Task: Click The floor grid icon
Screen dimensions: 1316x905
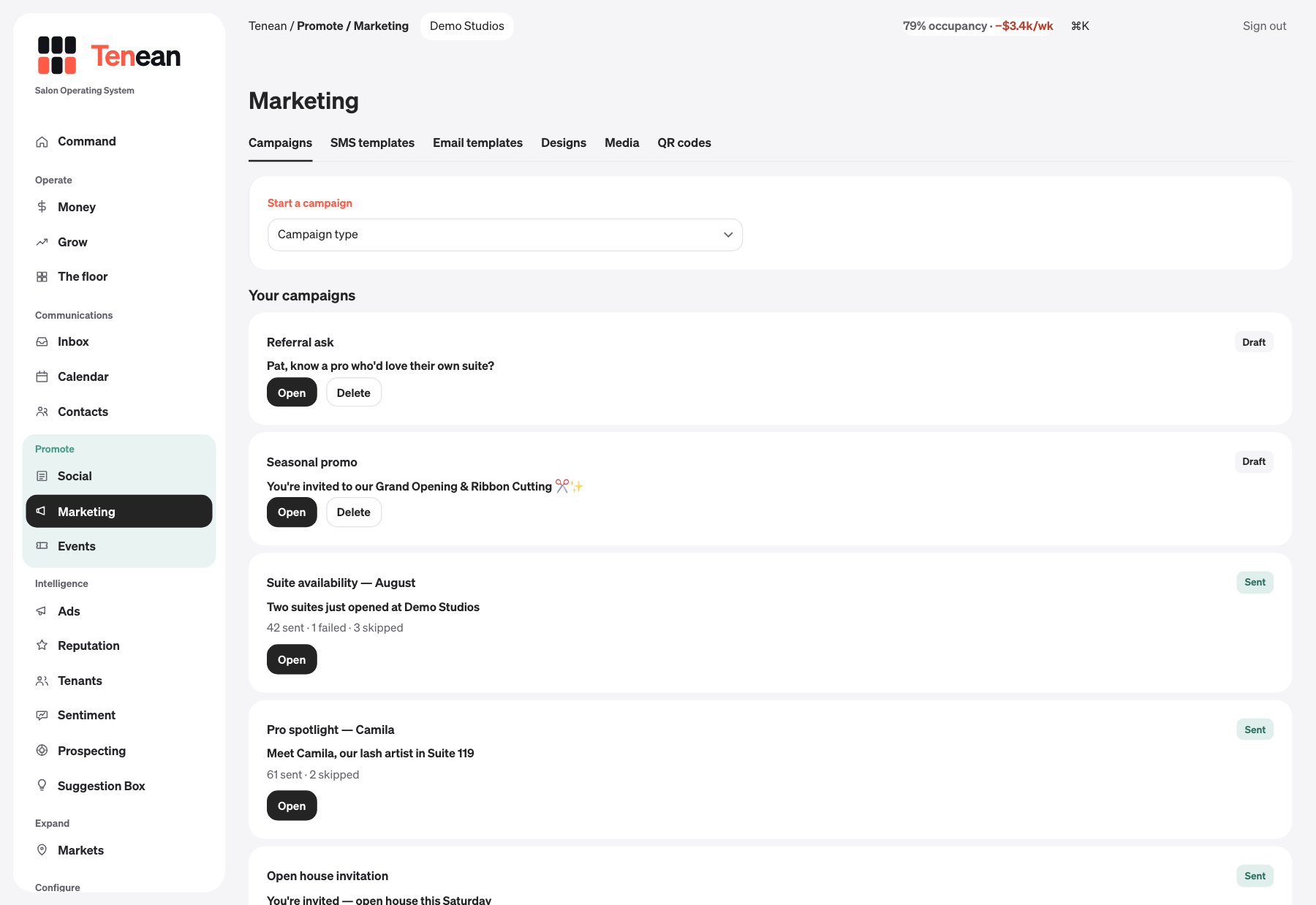Action: tap(42, 276)
